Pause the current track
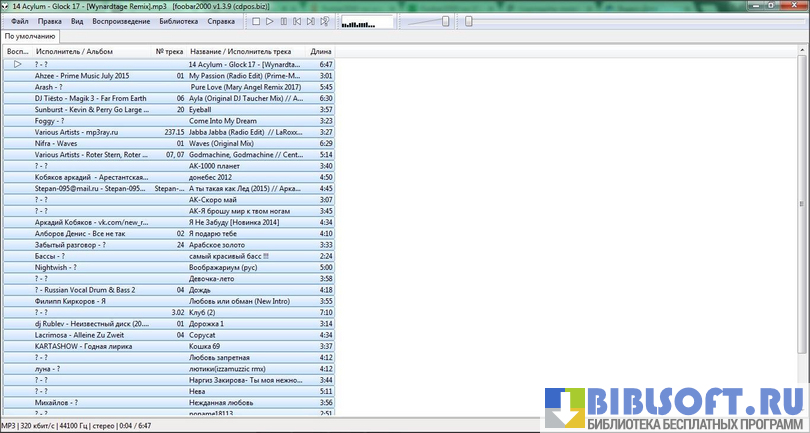 tap(284, 21)
